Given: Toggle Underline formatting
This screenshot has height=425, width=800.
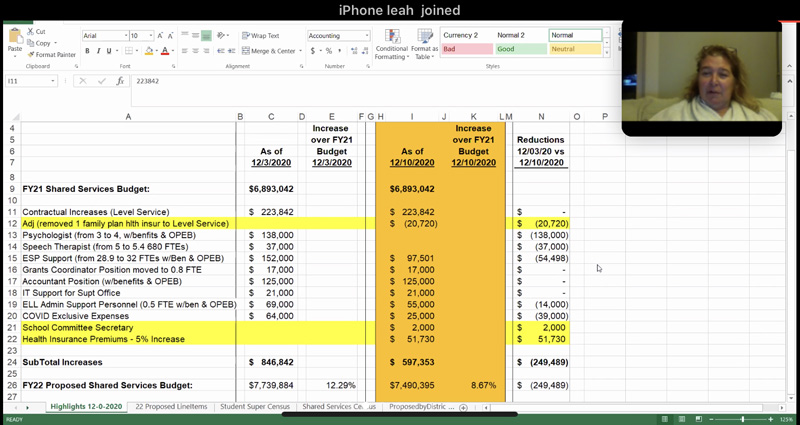Looking at the screenshot, I should click(x=109, y=51).
